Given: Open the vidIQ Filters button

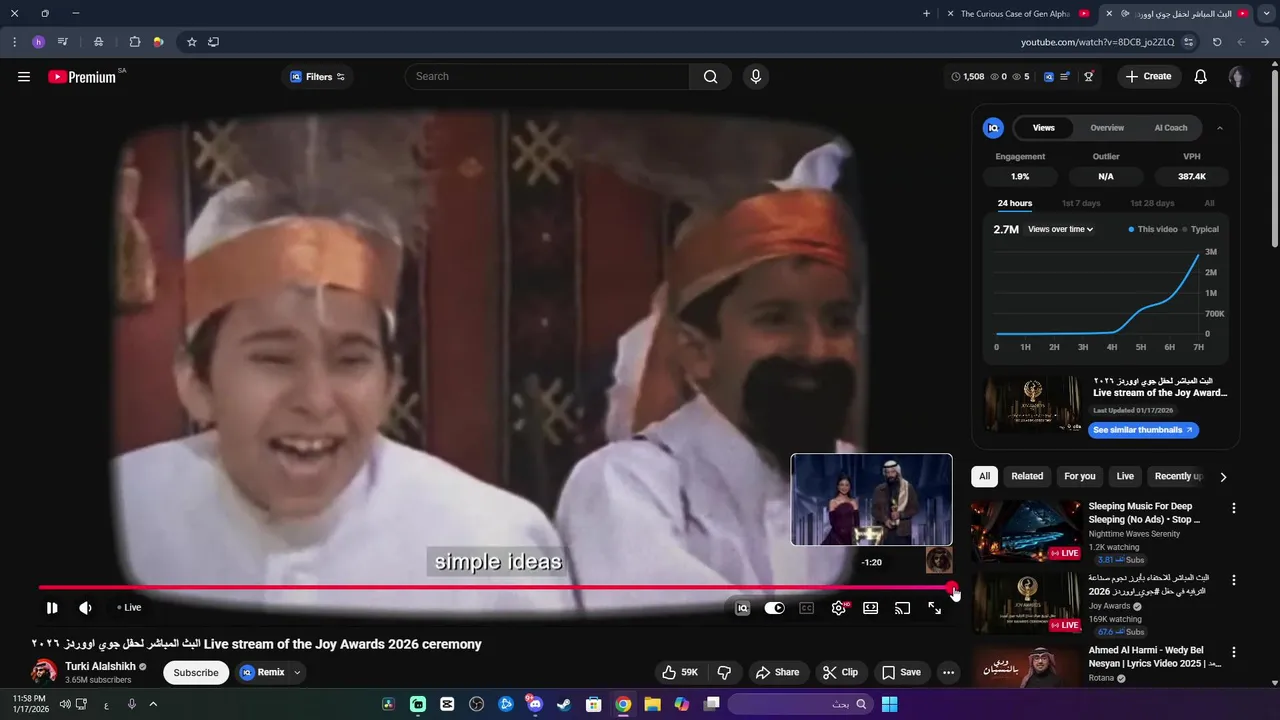Looking at the screenshot, I should coord(318,77).
